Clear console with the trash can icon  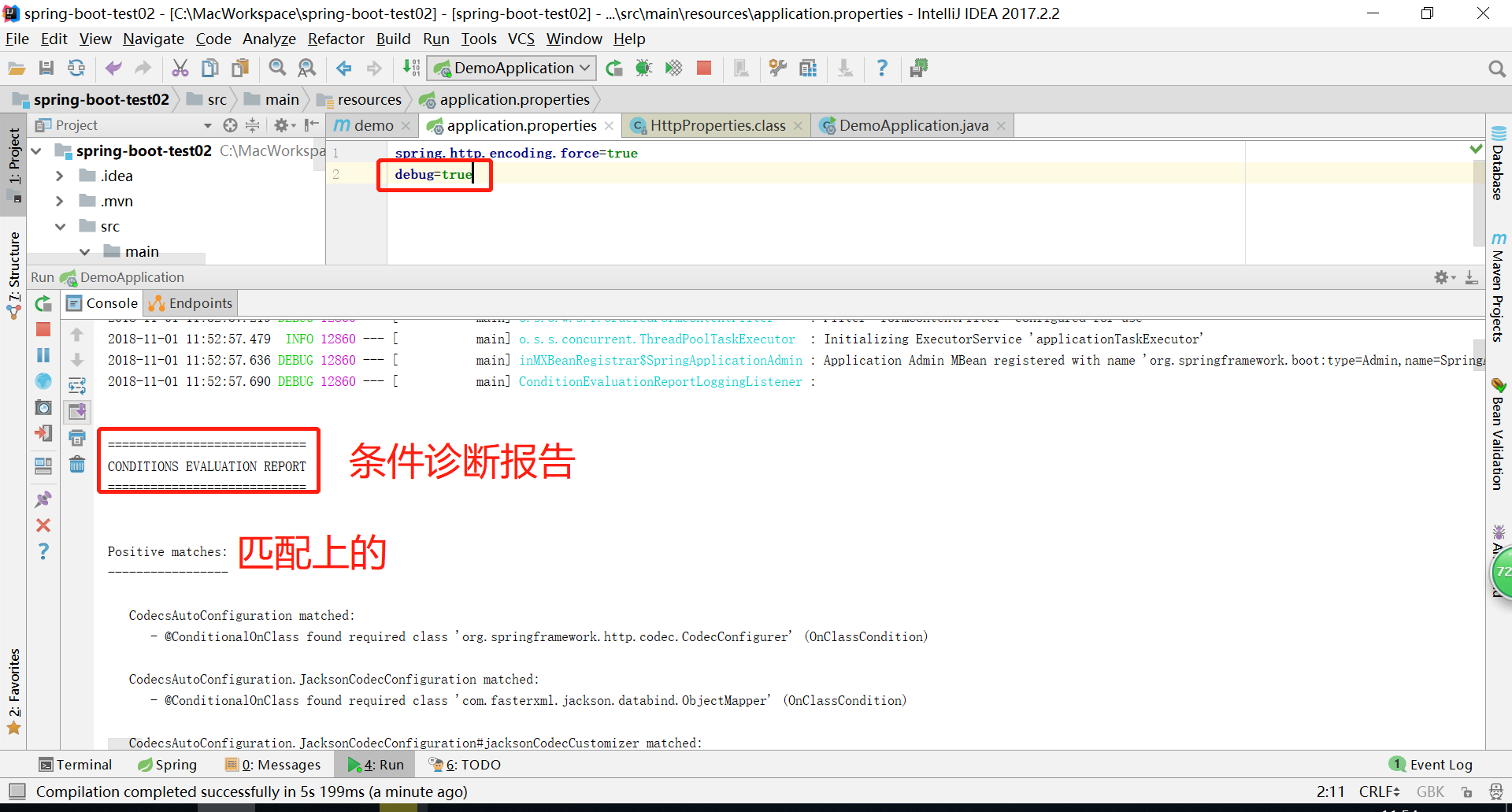(77, 464)
